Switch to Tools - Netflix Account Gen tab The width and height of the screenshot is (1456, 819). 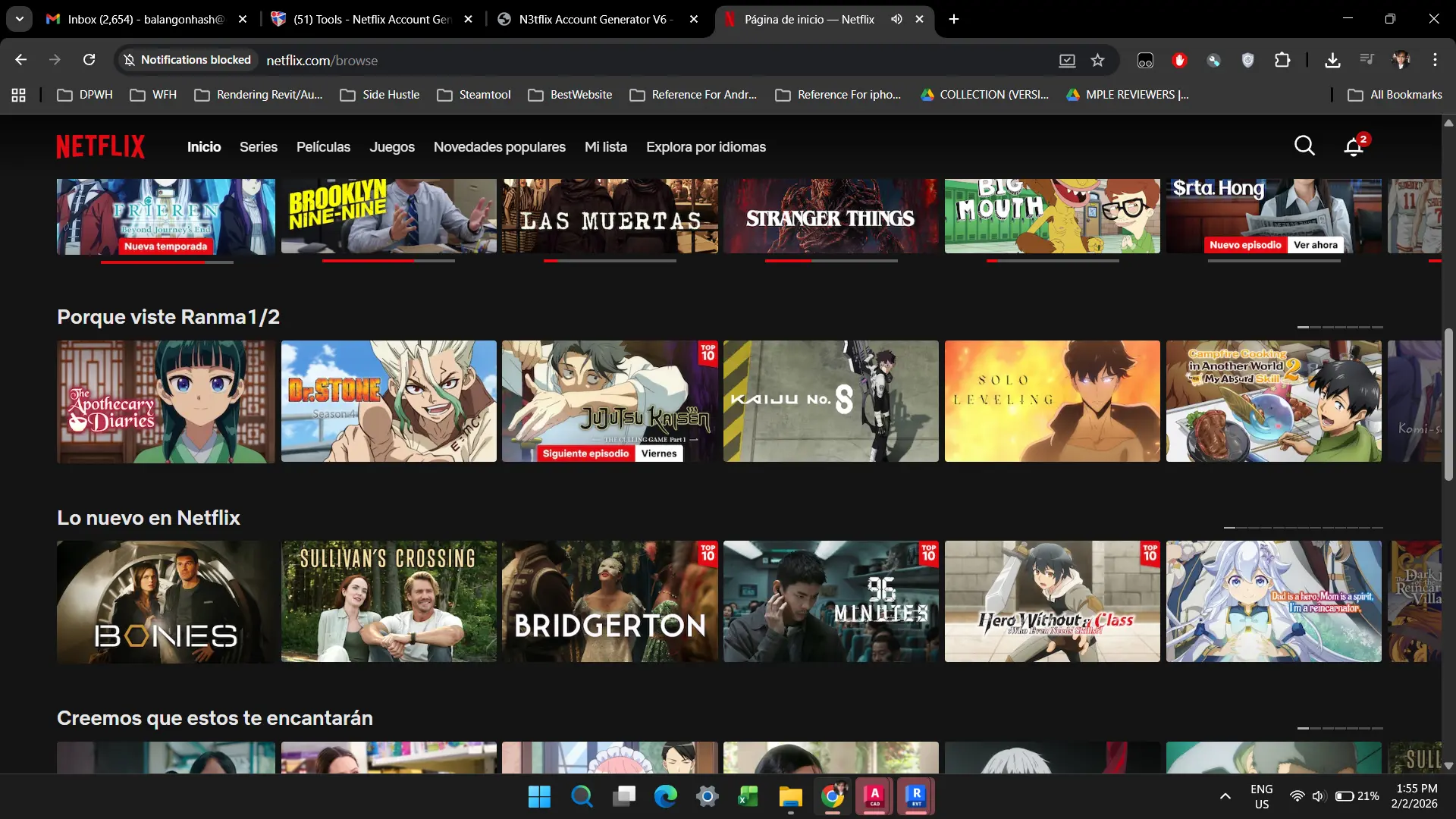(372, 19)
